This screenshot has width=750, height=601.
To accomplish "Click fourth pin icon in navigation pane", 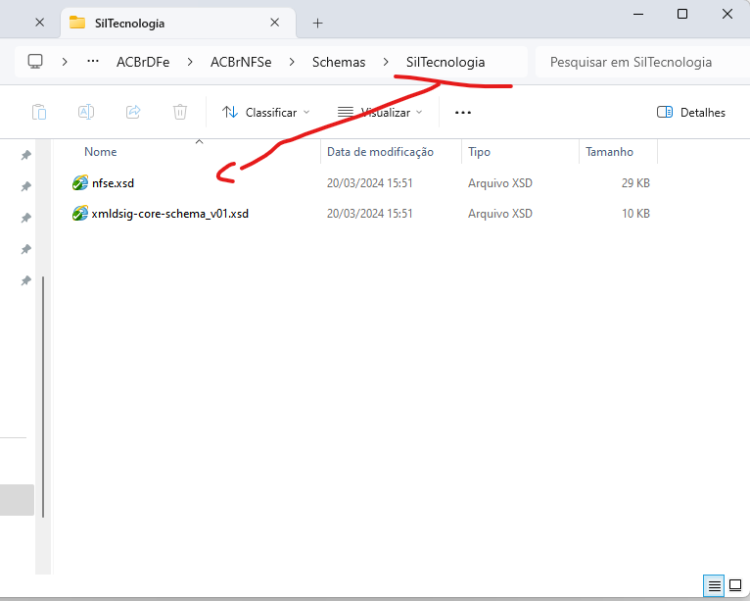I will click(26, 249).
